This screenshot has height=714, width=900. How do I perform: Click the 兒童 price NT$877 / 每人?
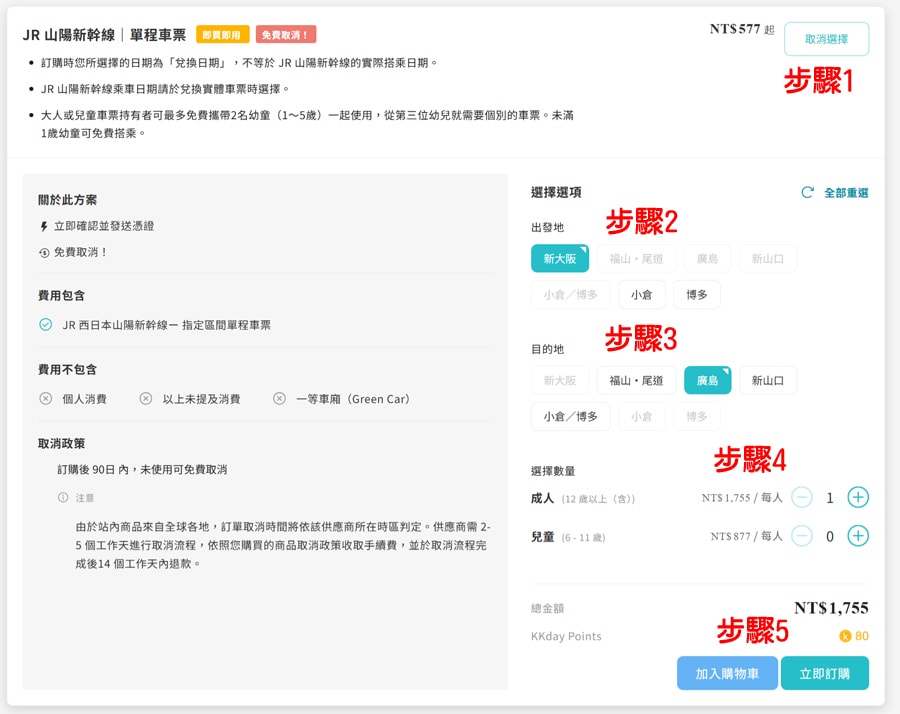point(746,536)
